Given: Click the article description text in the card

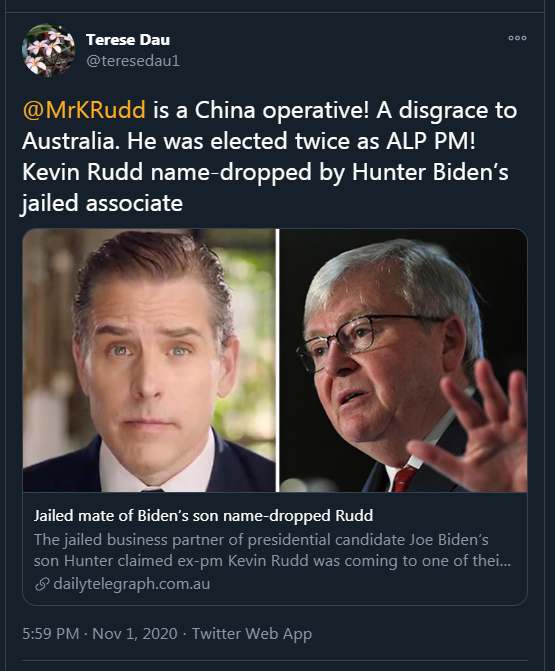Looking at the screenshot, I should point(272,550).
